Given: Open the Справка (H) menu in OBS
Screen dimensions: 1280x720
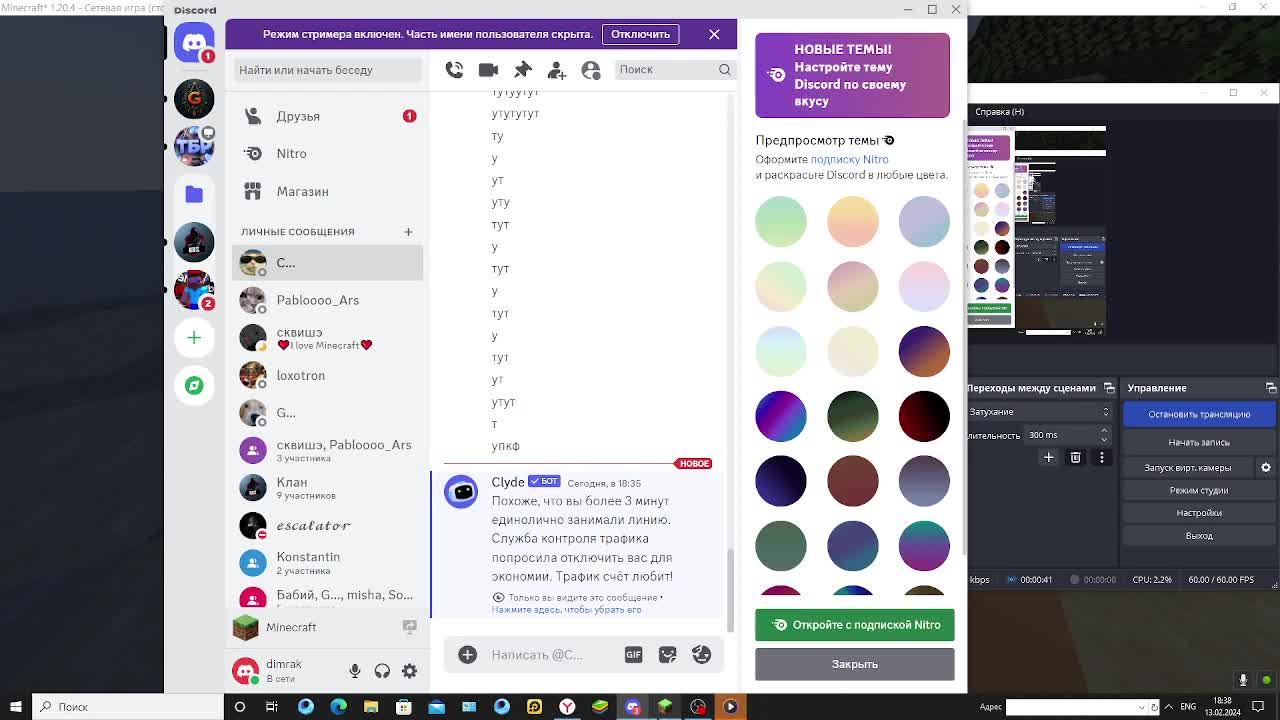Looking at the screenshot, I should pyautogui.click(x=1000, y=112).
